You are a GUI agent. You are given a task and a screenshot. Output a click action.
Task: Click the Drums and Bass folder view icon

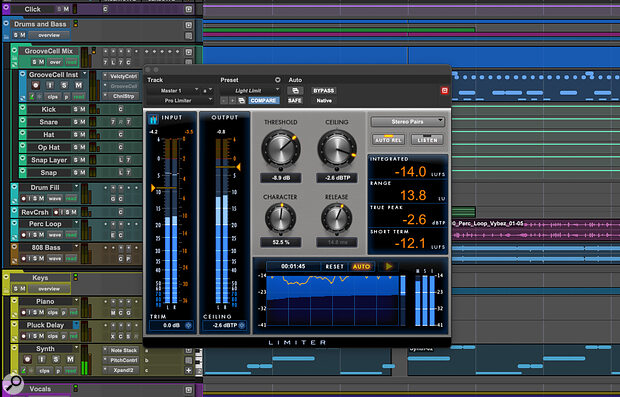click(189, 25)
